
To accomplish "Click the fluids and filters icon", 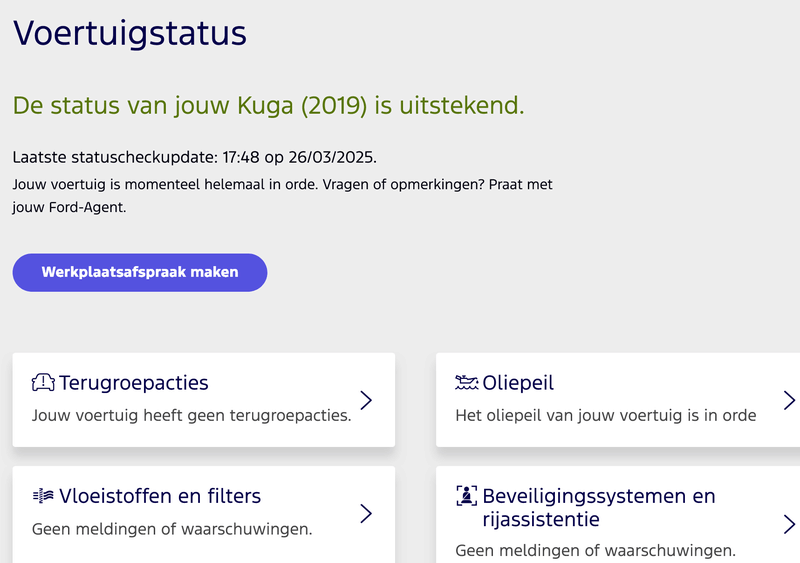I will (43, 495).
